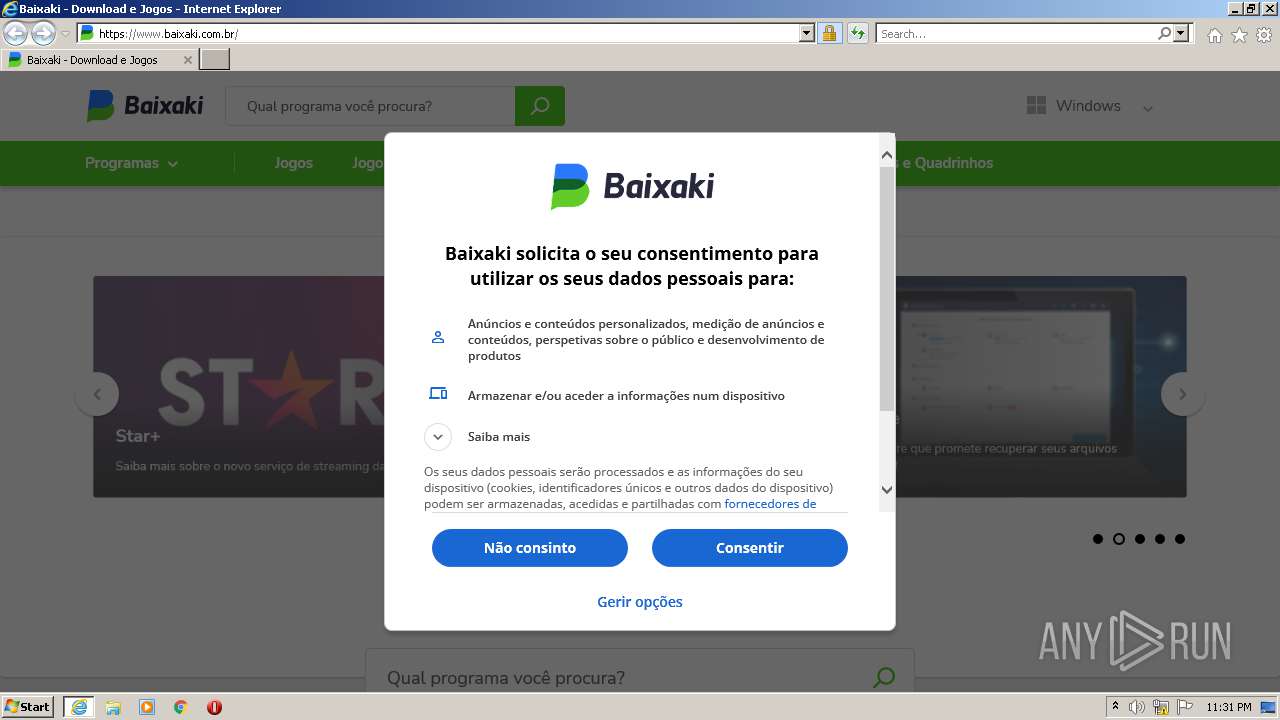Select the fifth carousel dot
Screen dimensions: 1280x720
(1180, 539)
